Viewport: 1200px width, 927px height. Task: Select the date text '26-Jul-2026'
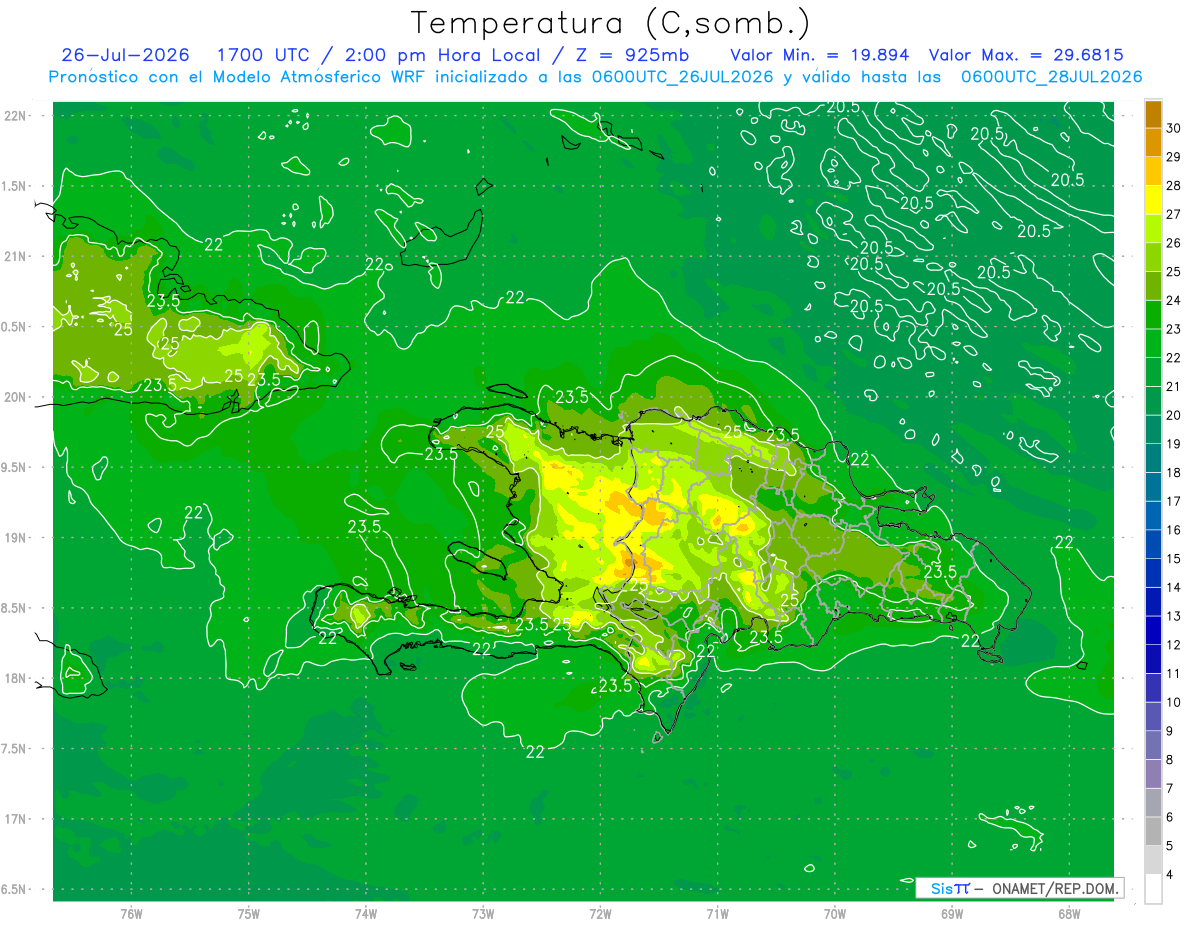point(125,55)
